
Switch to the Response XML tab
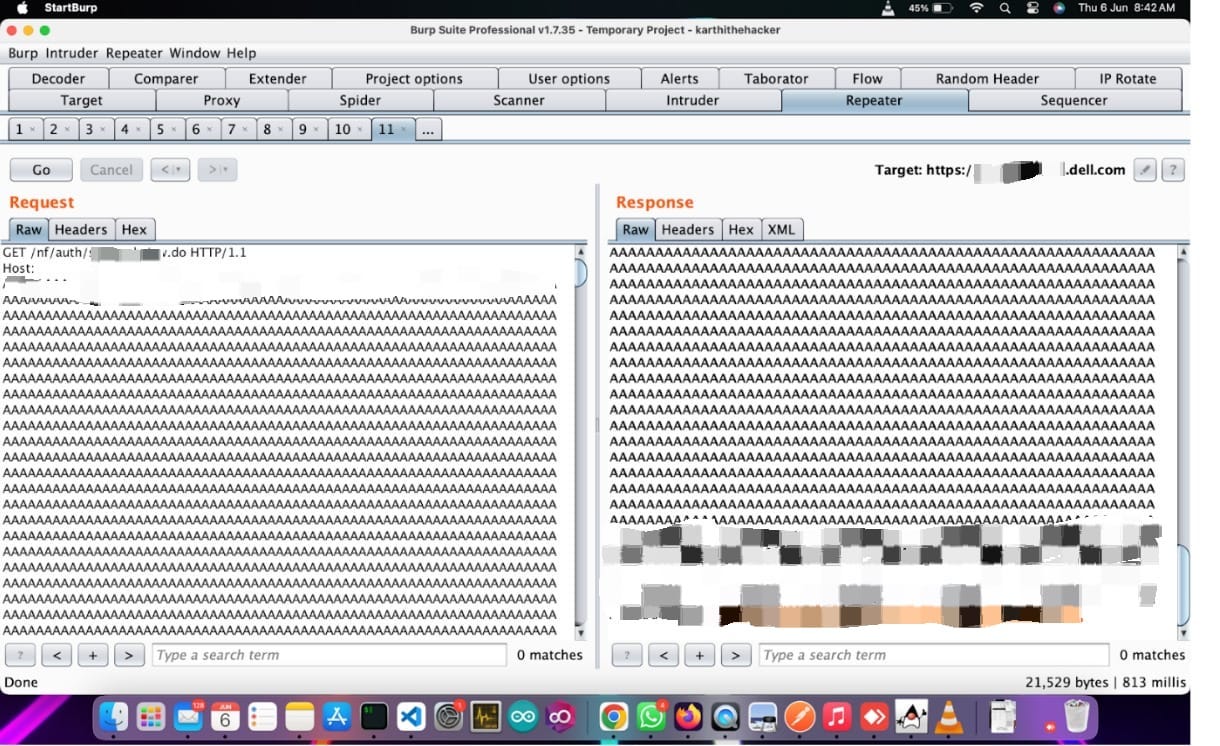coord(781,229)
